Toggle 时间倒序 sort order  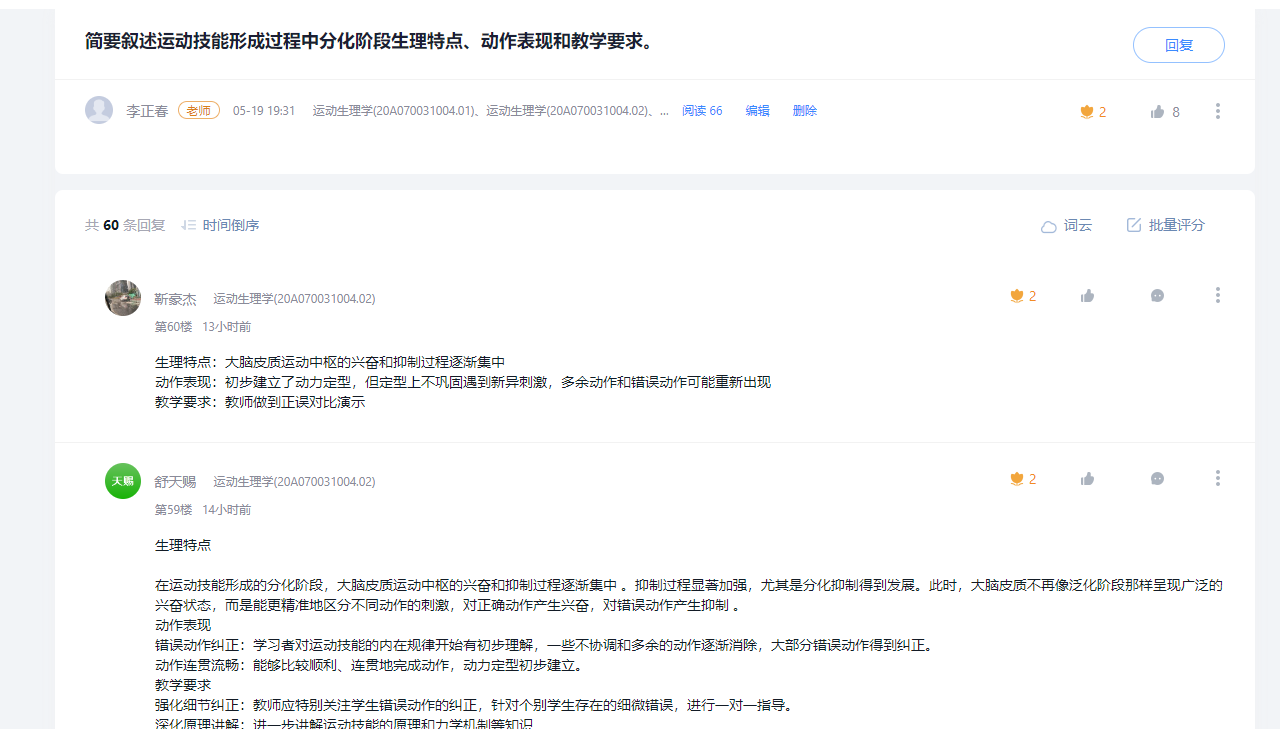(220, 226)
